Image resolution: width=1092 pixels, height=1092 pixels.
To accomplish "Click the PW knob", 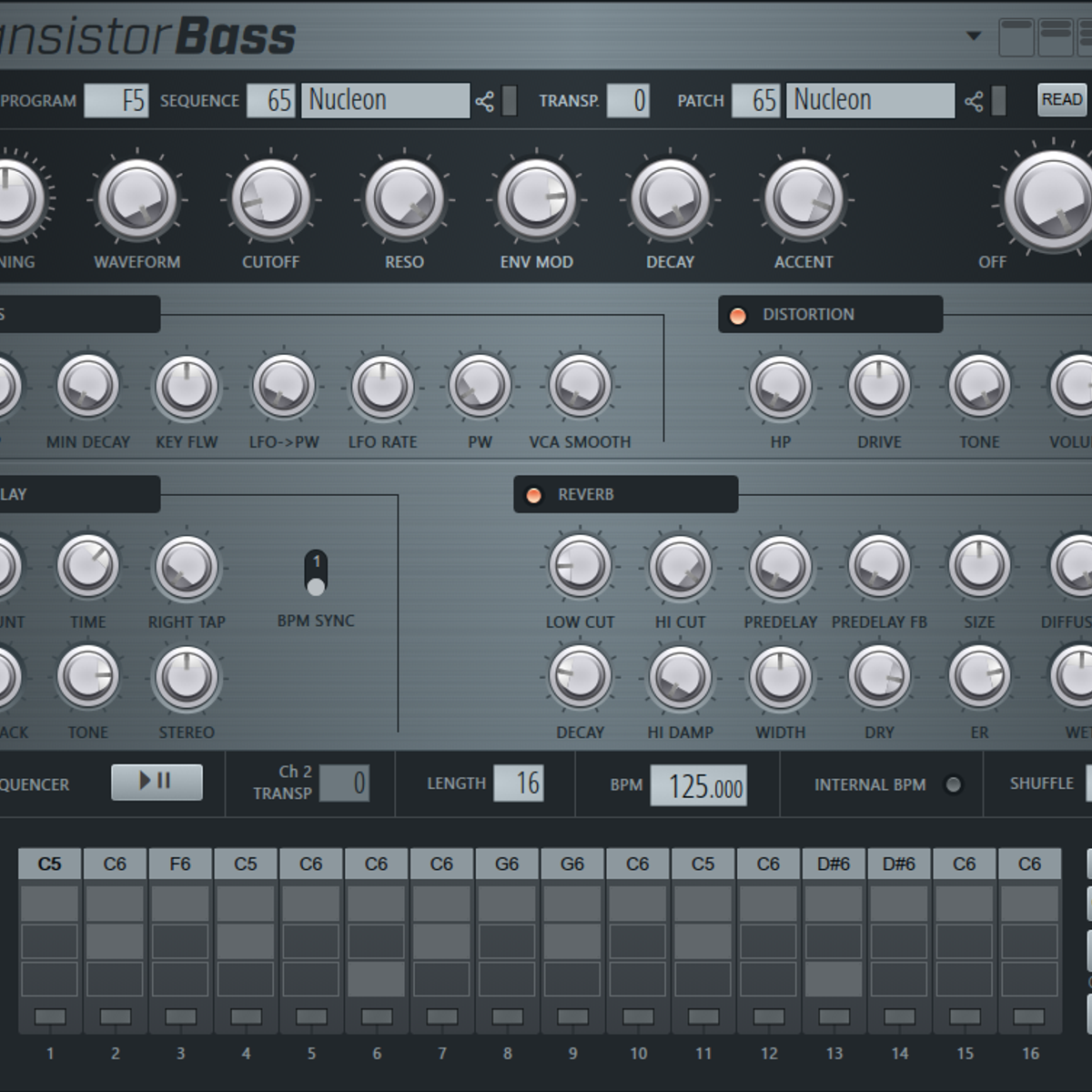I will 480,387.
